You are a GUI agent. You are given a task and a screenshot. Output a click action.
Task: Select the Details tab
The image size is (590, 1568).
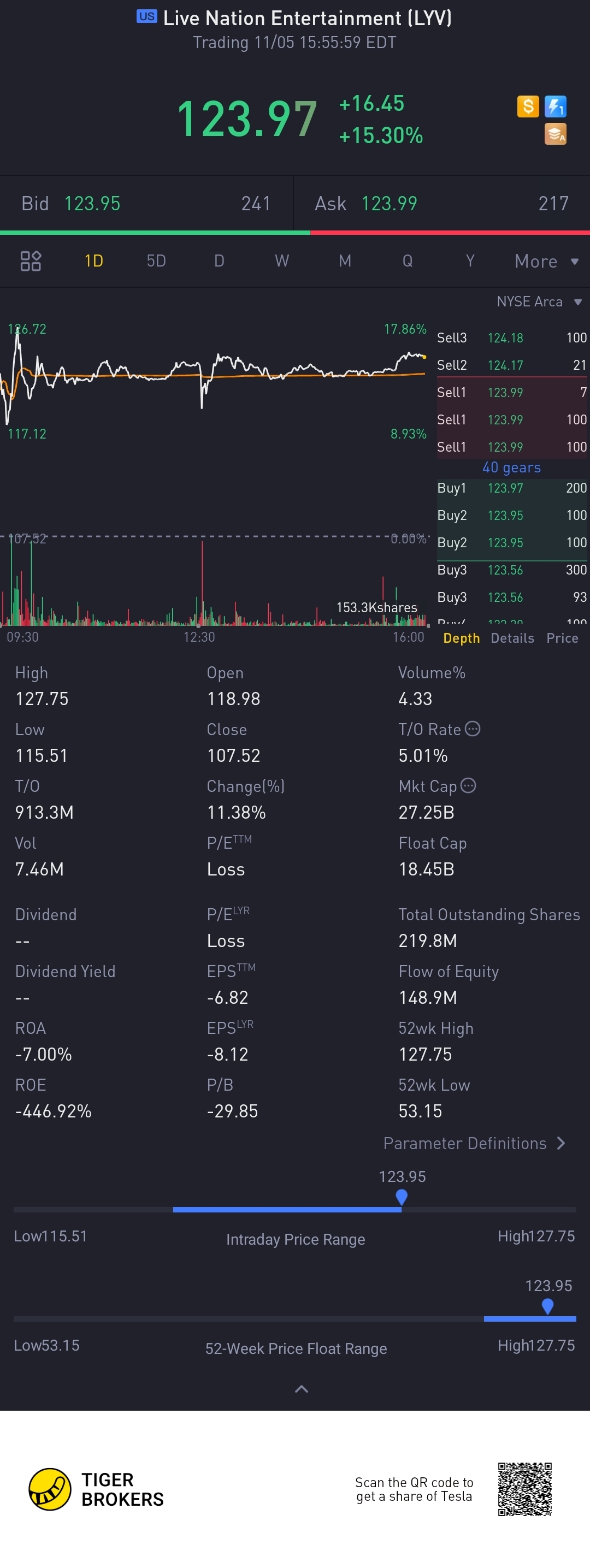pos(512,638)
